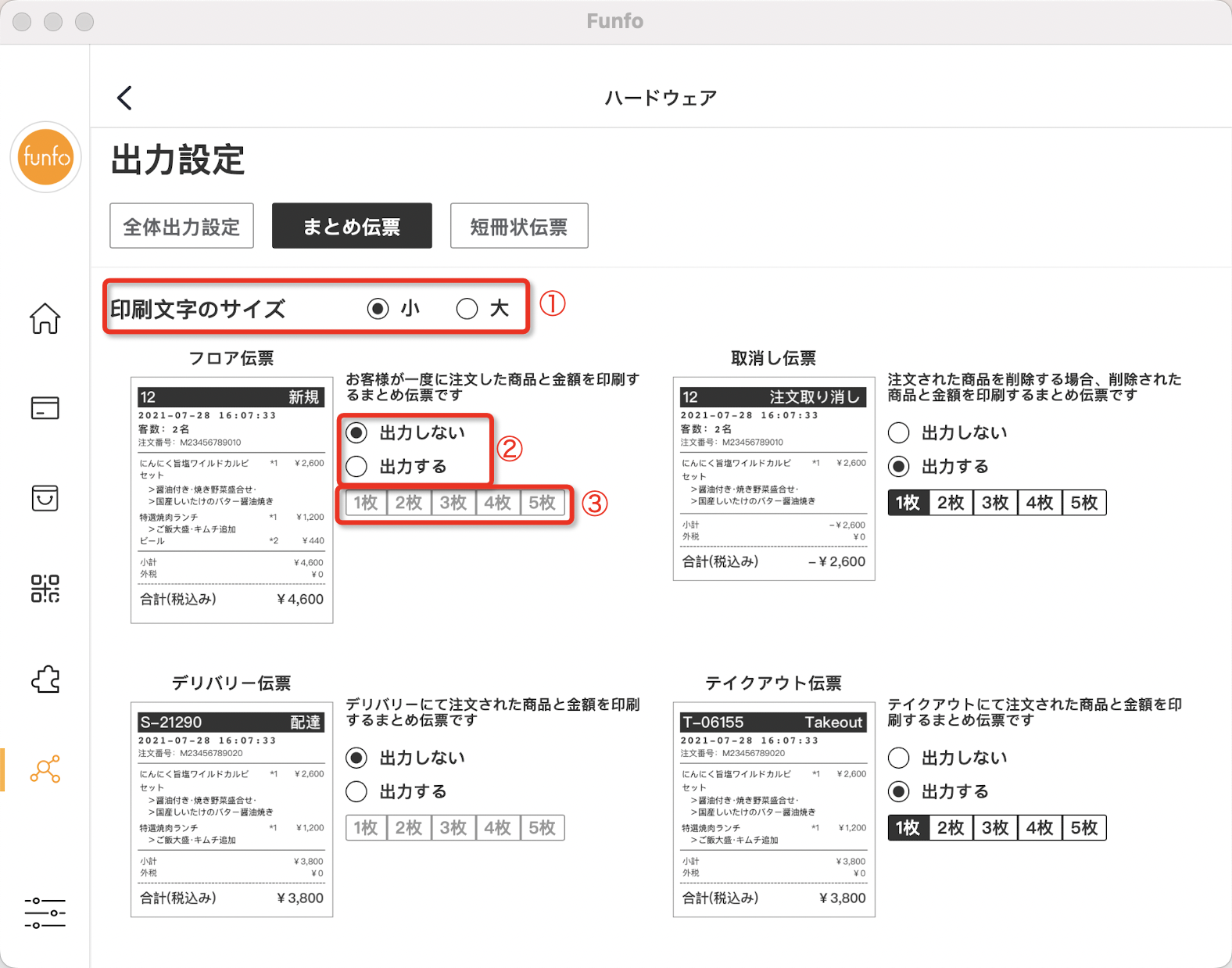Click the フロア伝票 receipt preview
The image size is (1232, 968).
[x=232, y=500]
